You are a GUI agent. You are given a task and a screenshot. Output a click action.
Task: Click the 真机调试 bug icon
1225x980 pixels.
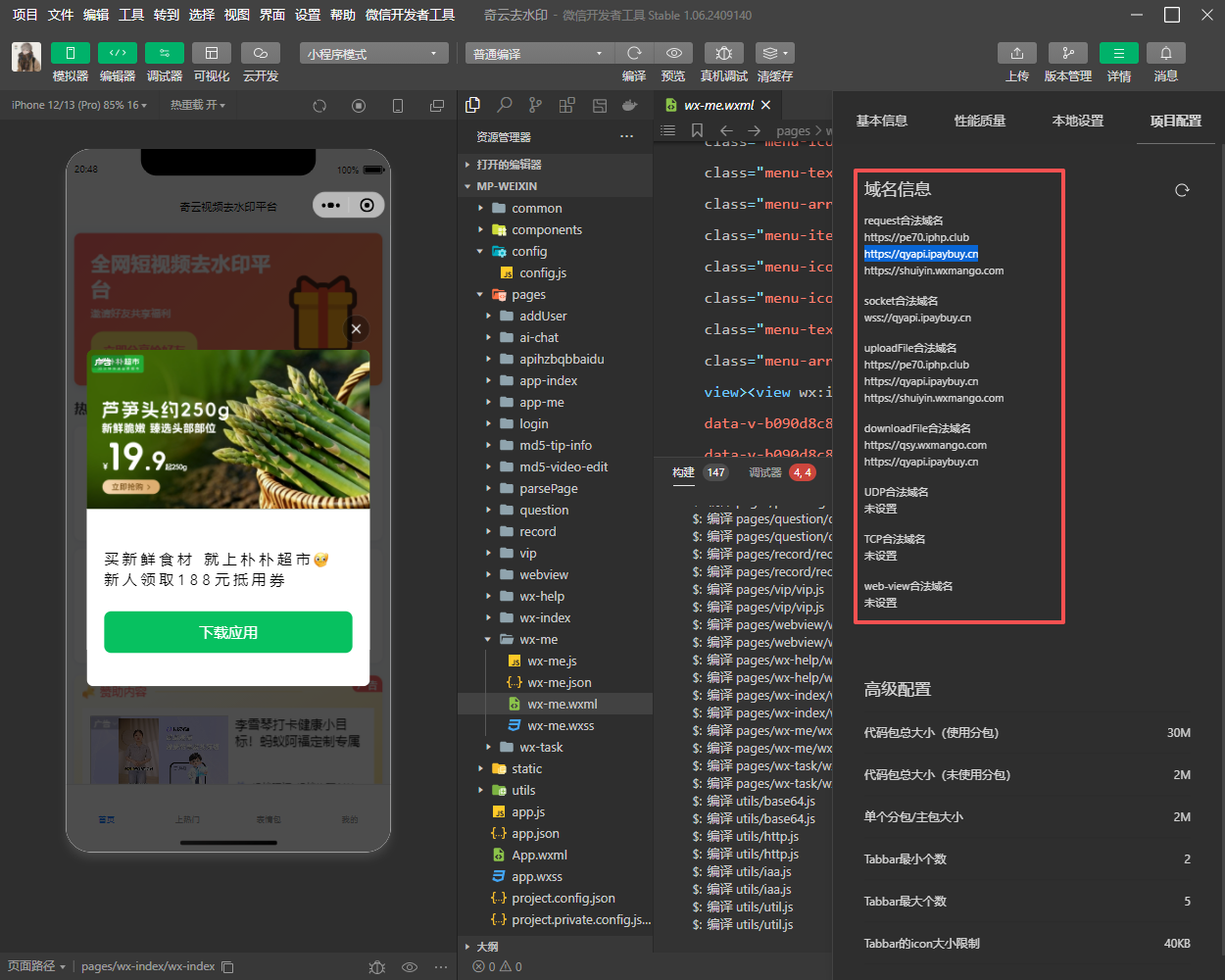click(723, 53)
